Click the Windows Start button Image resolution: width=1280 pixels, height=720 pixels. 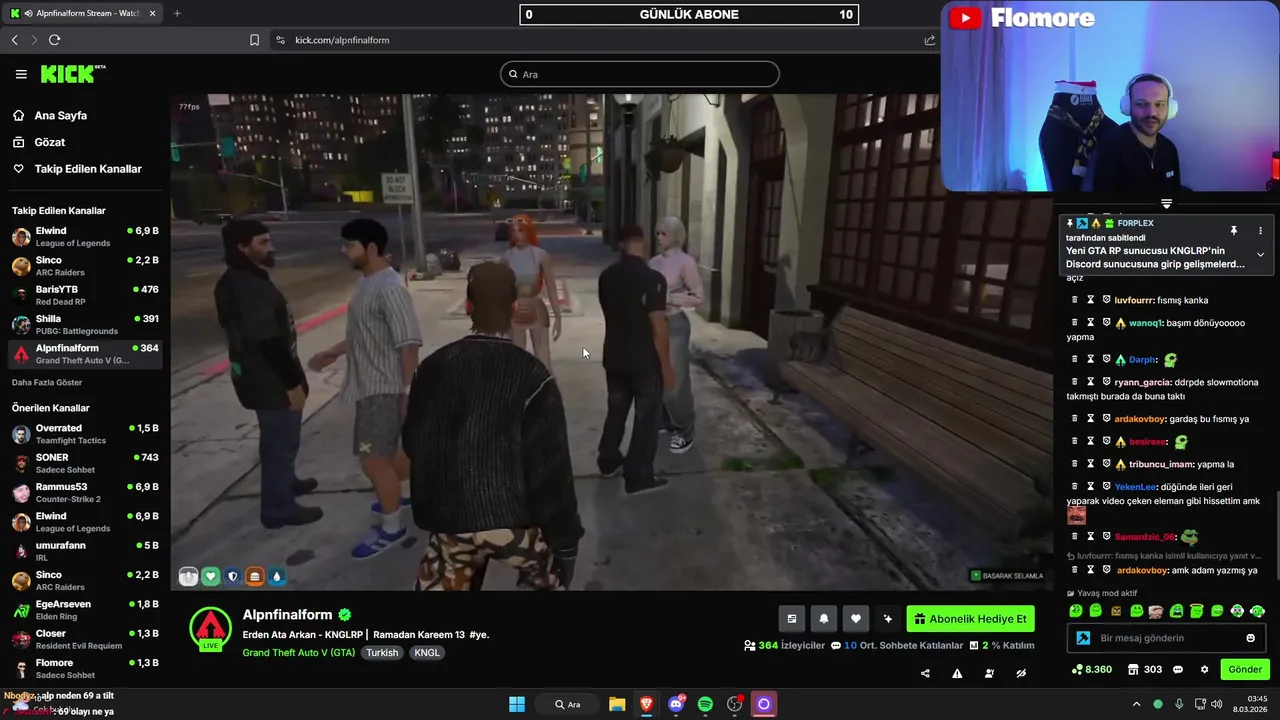tap(517, 704)
